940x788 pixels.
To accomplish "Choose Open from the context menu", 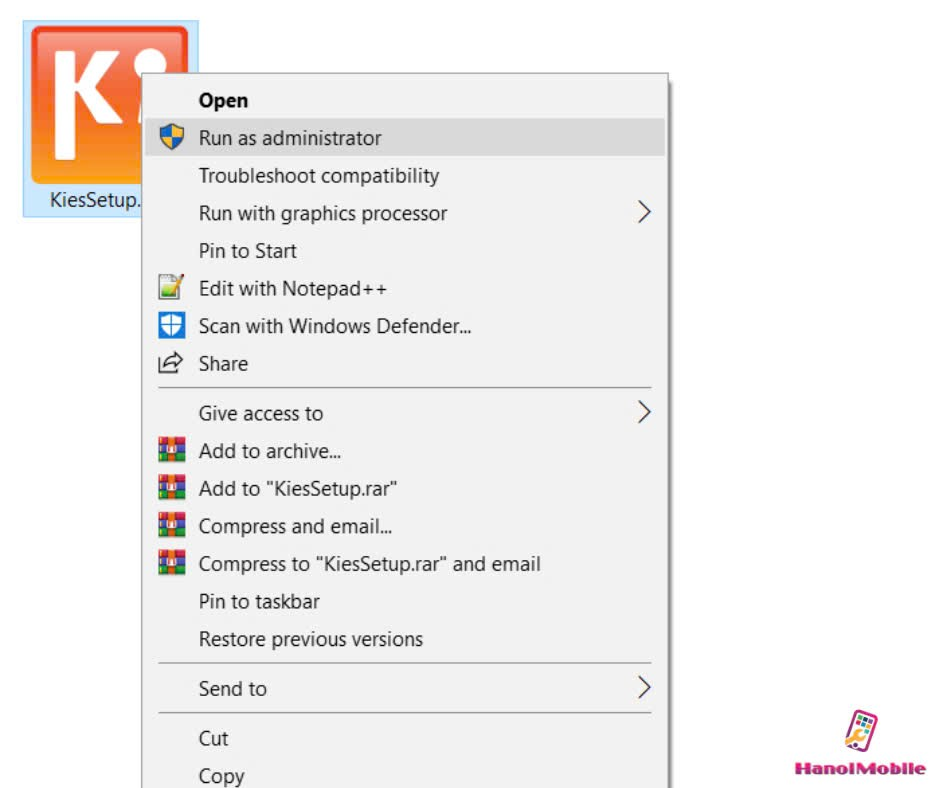I will click(x=405, y=100).
